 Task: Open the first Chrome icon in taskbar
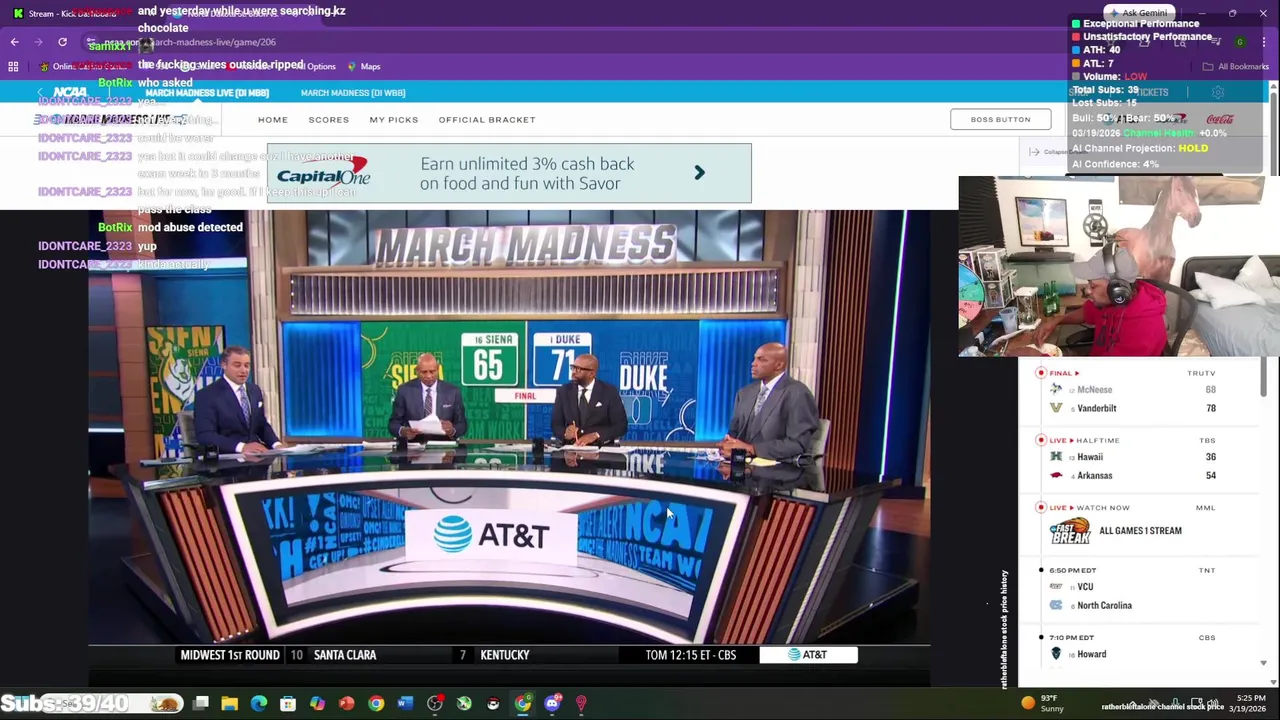pos(376,704)
